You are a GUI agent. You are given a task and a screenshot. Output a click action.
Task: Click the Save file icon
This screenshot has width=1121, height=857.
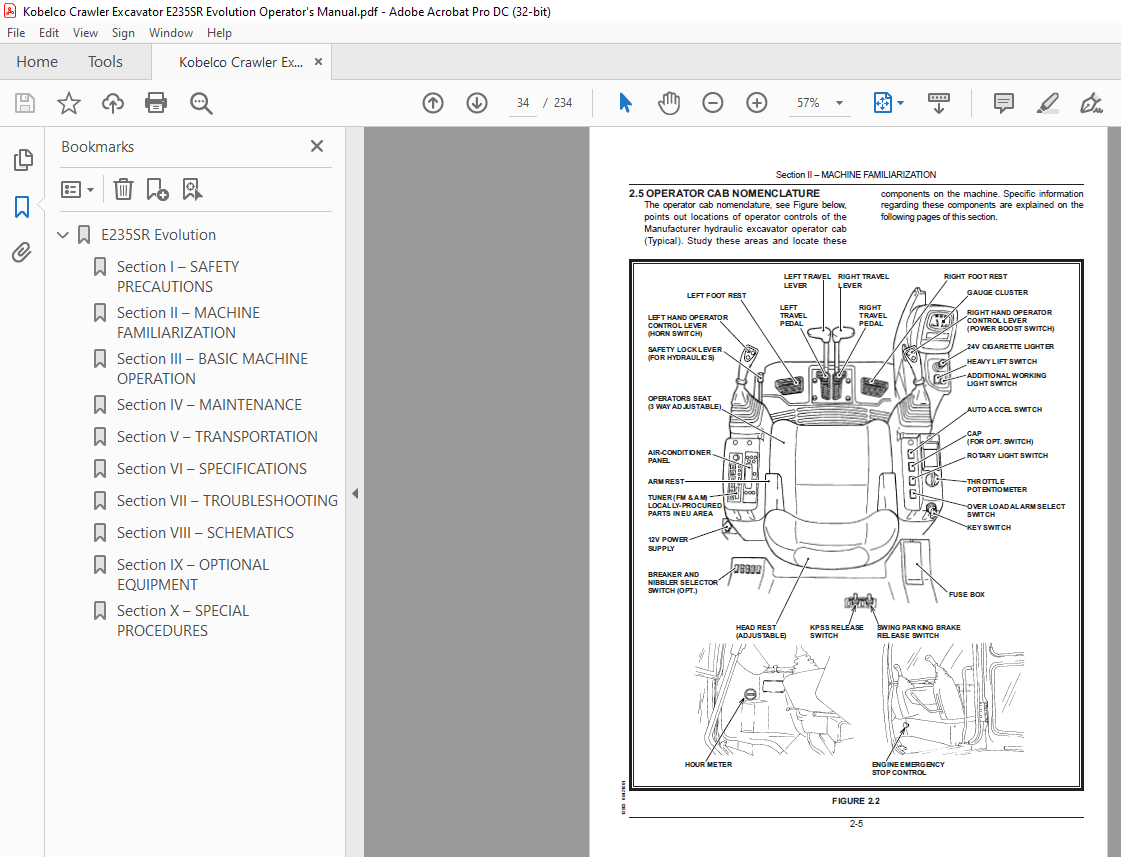25,103
